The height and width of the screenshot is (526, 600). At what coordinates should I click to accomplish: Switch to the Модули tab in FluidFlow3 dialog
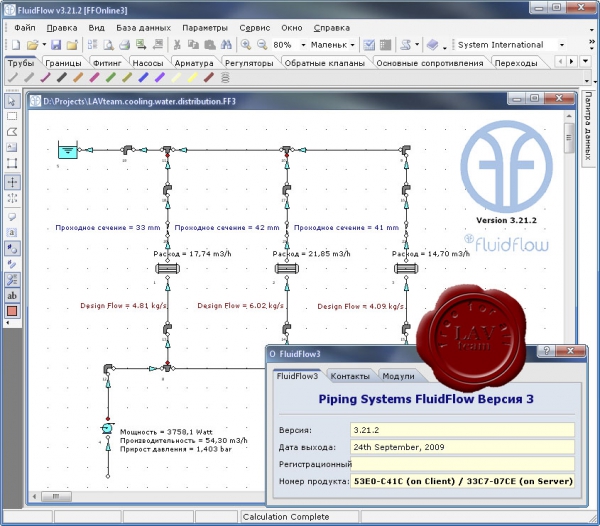click(398, 376)
